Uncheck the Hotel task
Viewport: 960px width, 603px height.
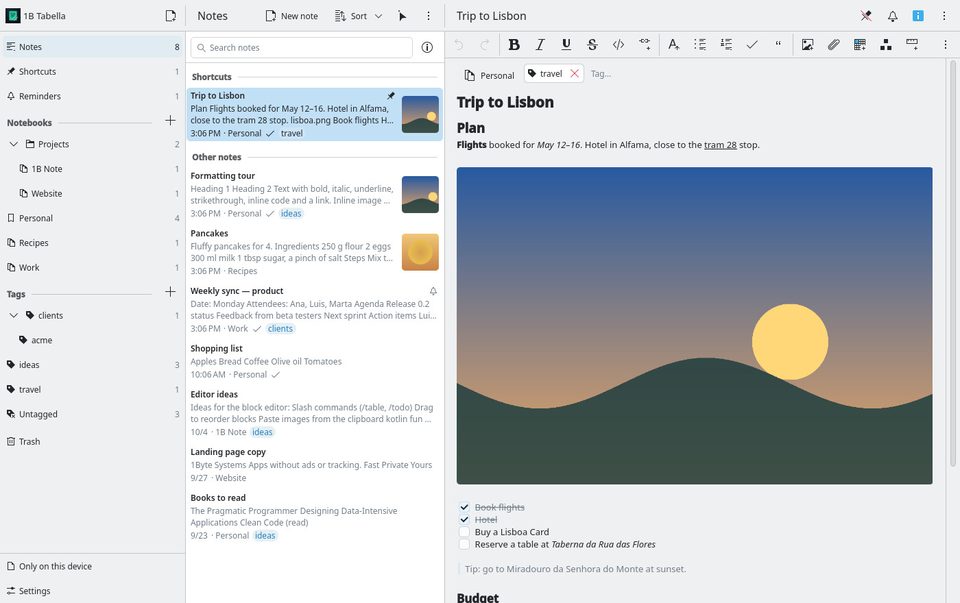coord(464,519)
